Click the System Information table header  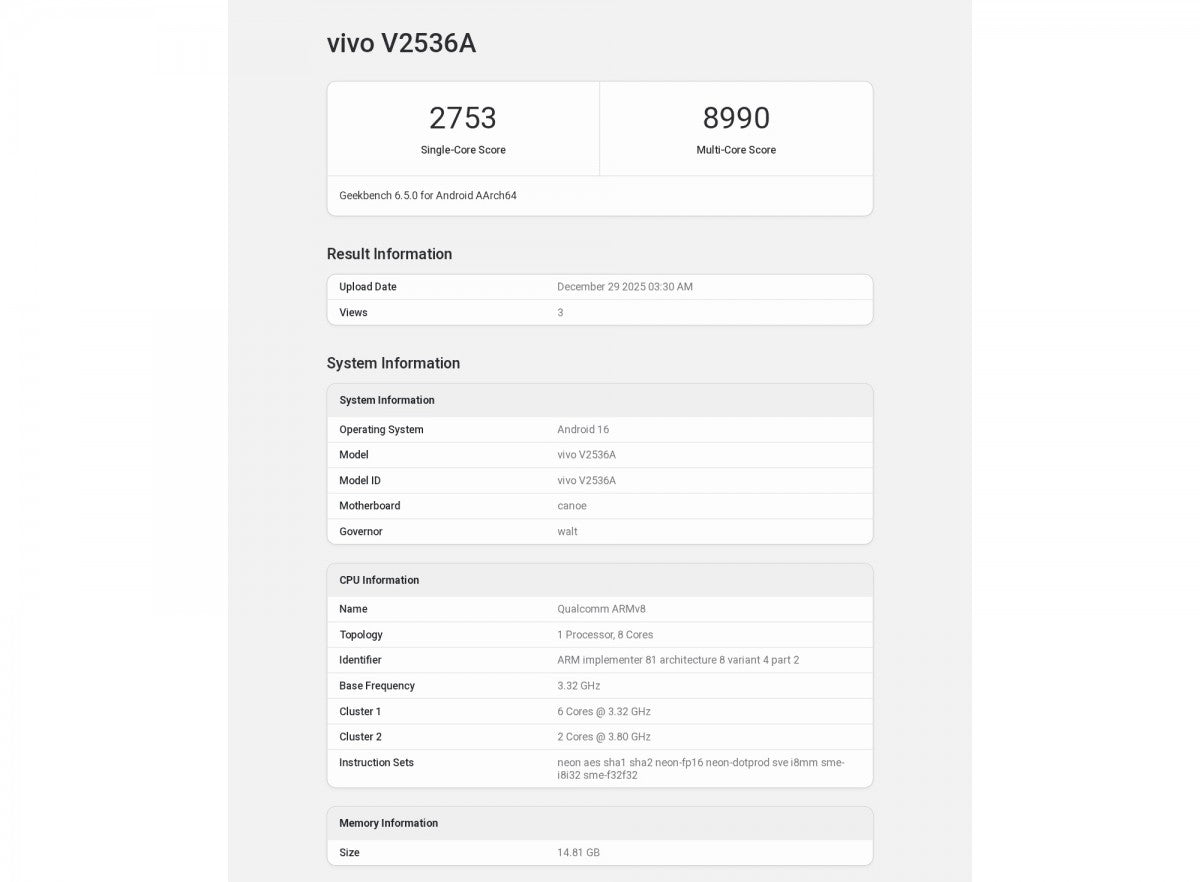(x=600, y=400)
